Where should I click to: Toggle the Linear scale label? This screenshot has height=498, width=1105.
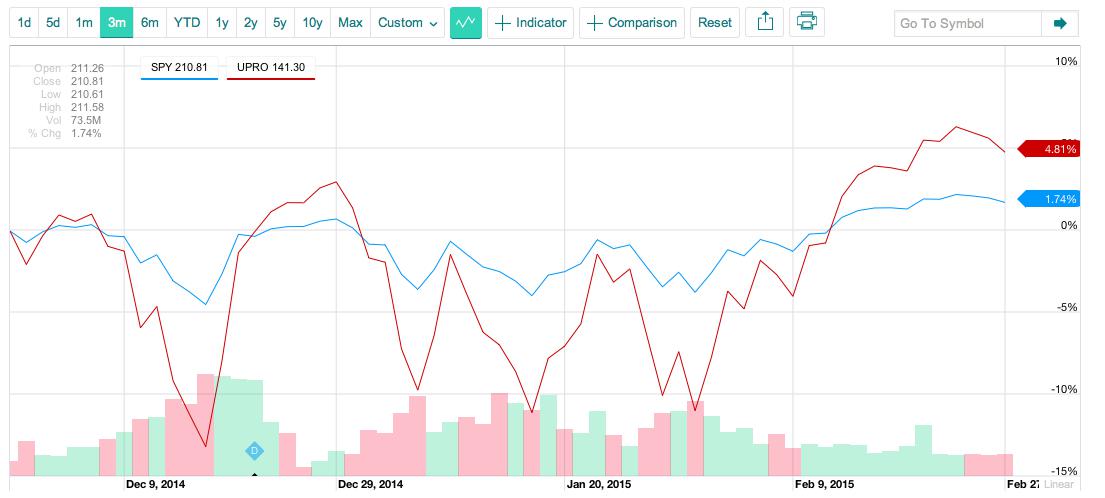point(1058,484)
